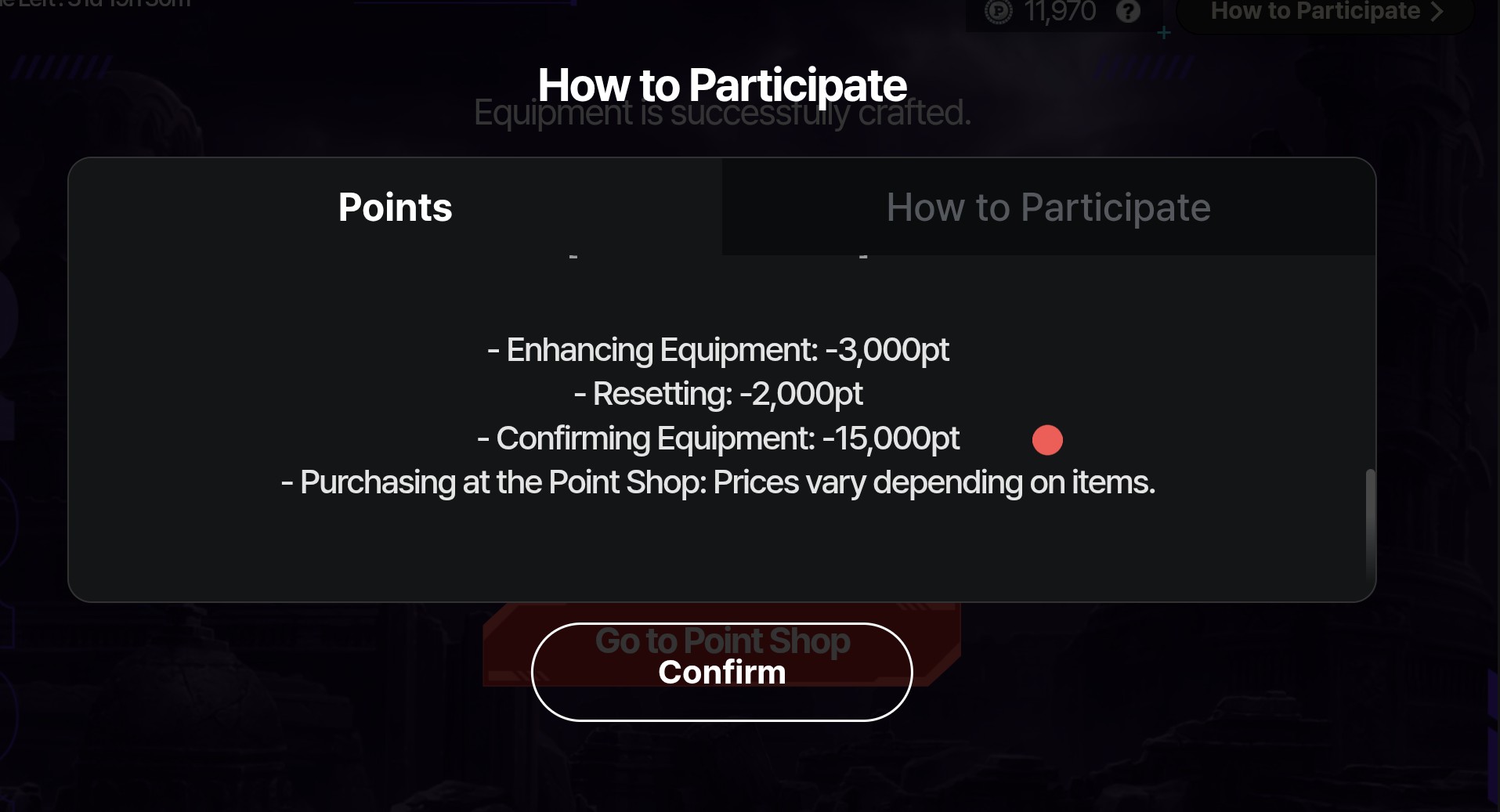
Task: Click the purple striped decoration at top-left
Action: pos(60,67)
